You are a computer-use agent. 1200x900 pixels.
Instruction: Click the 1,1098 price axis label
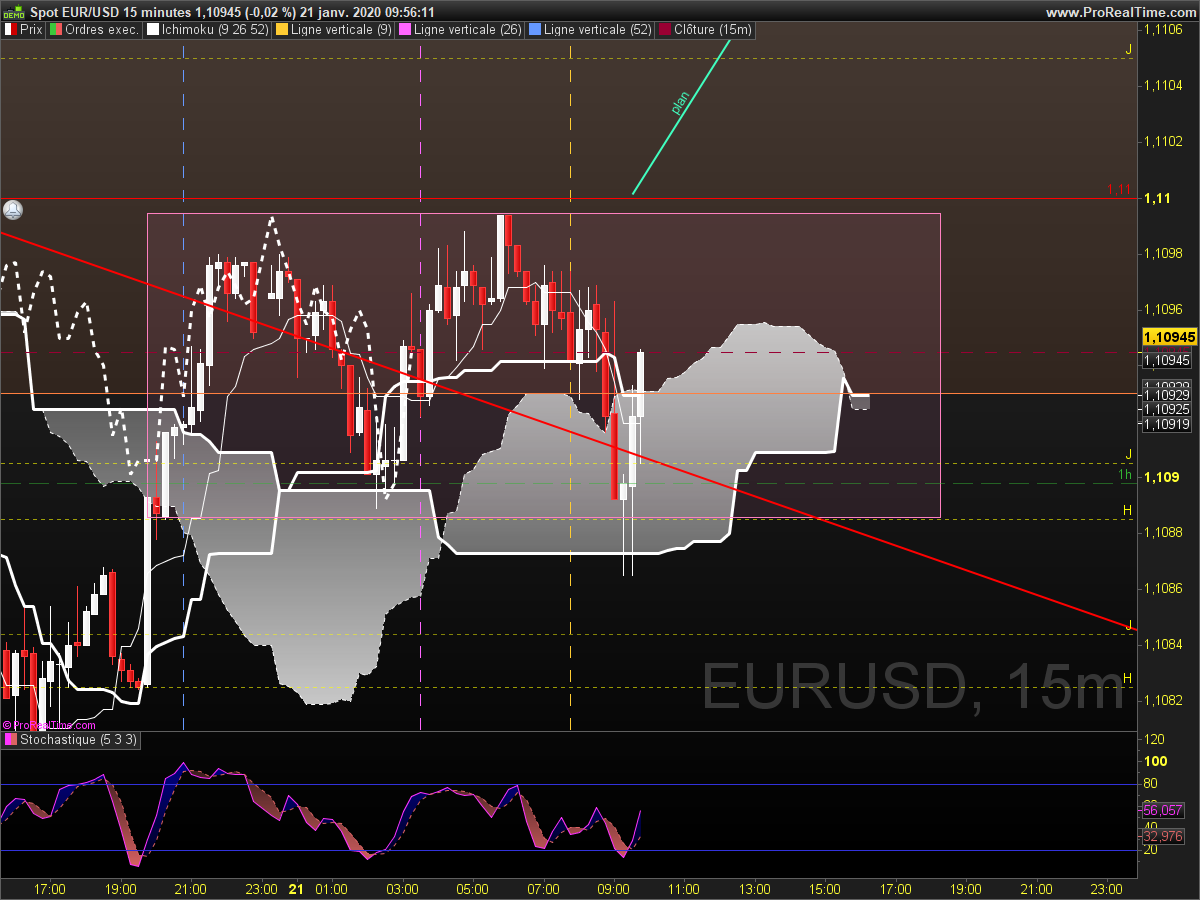pyautogui.click(x=1163, y=253)
